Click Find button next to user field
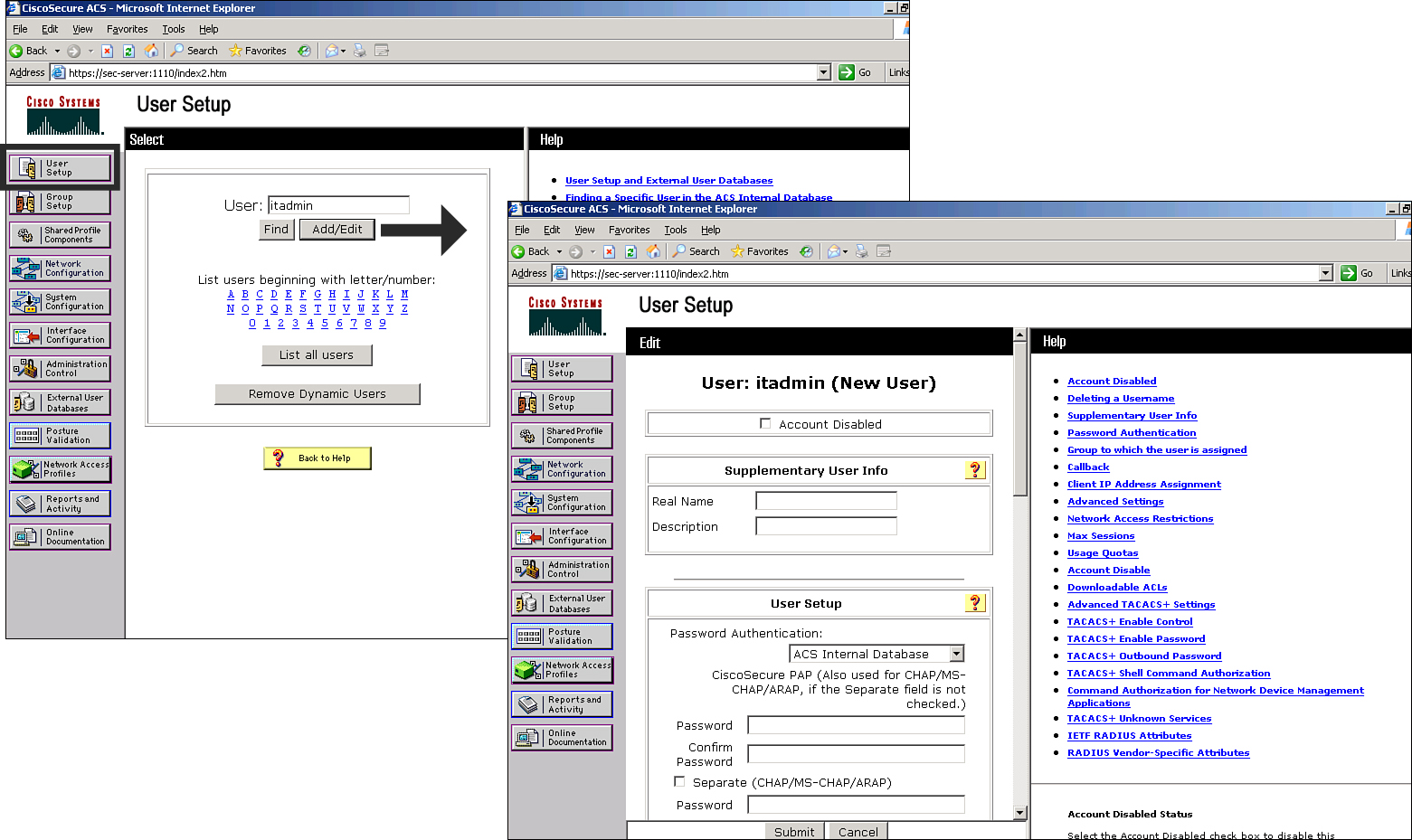Image resolution: width=1412 pixels, height=840 pixels. 276,229
